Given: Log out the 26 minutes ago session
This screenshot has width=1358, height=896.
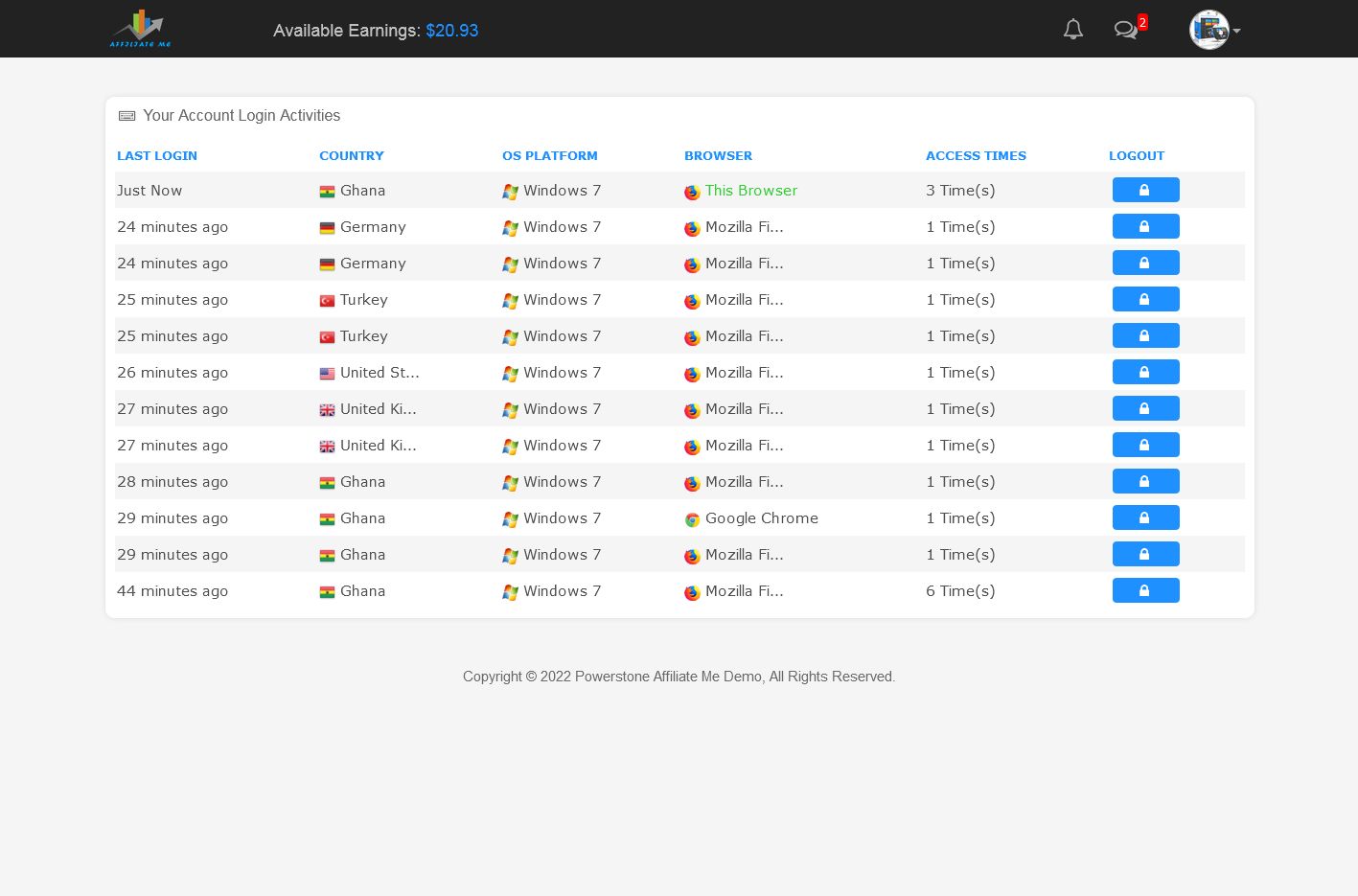Looking at the screenshot, I should click(x=1145, y=372).
